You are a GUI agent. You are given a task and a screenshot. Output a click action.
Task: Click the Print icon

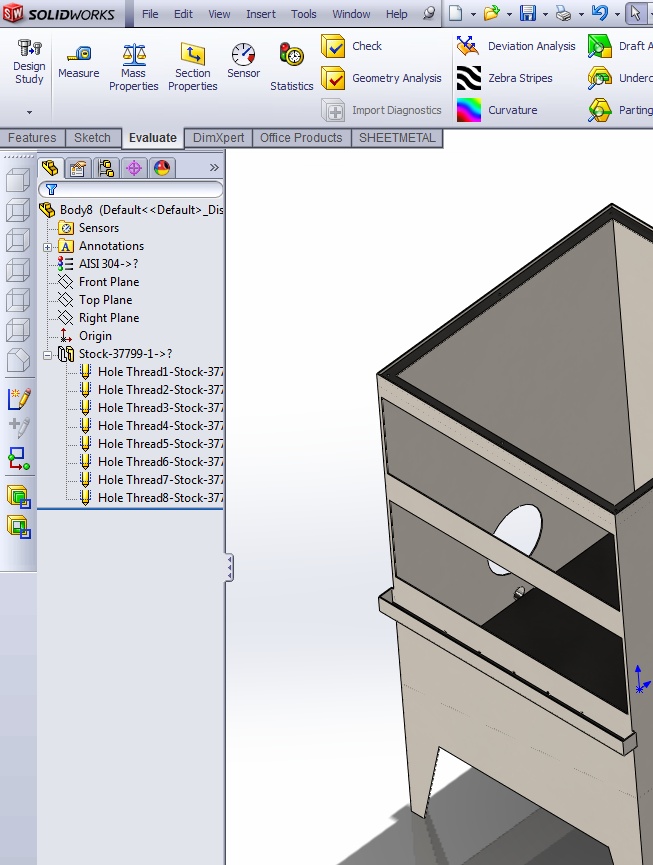[x=563, y=13]
